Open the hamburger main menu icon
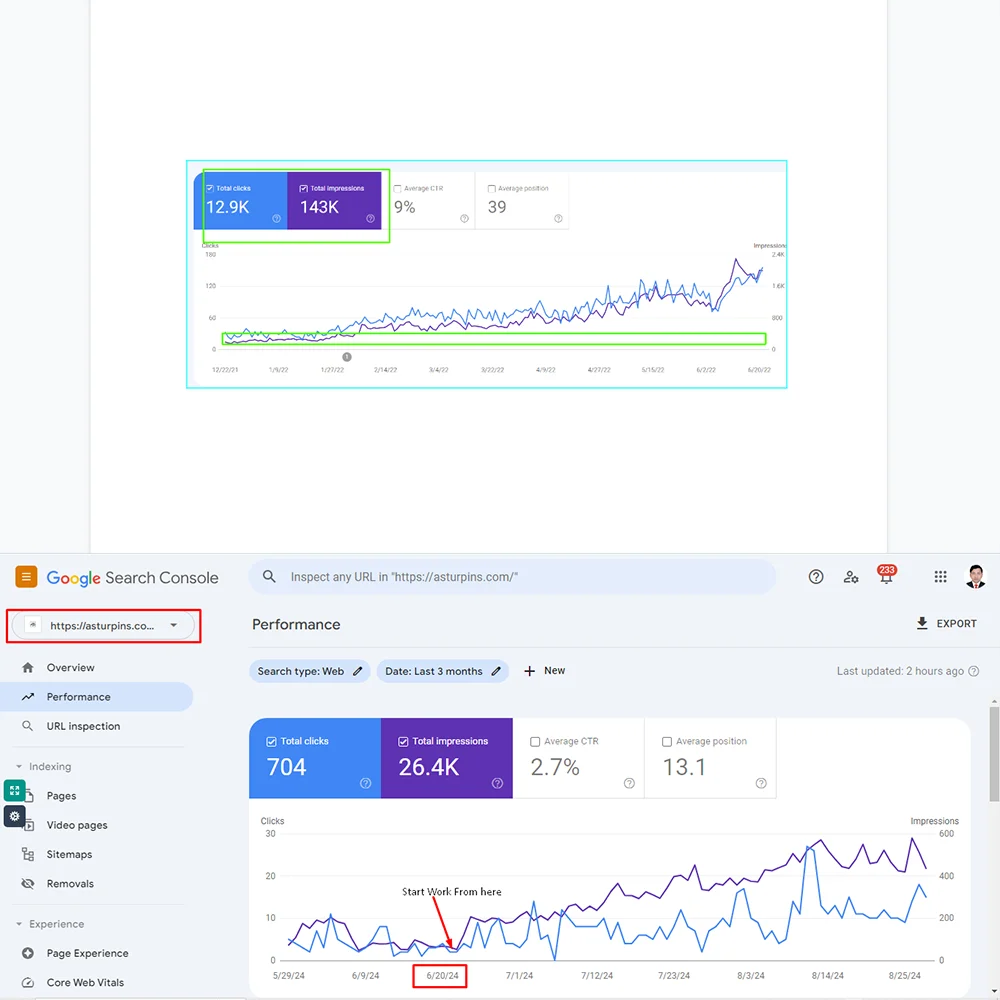 point(26,577)
